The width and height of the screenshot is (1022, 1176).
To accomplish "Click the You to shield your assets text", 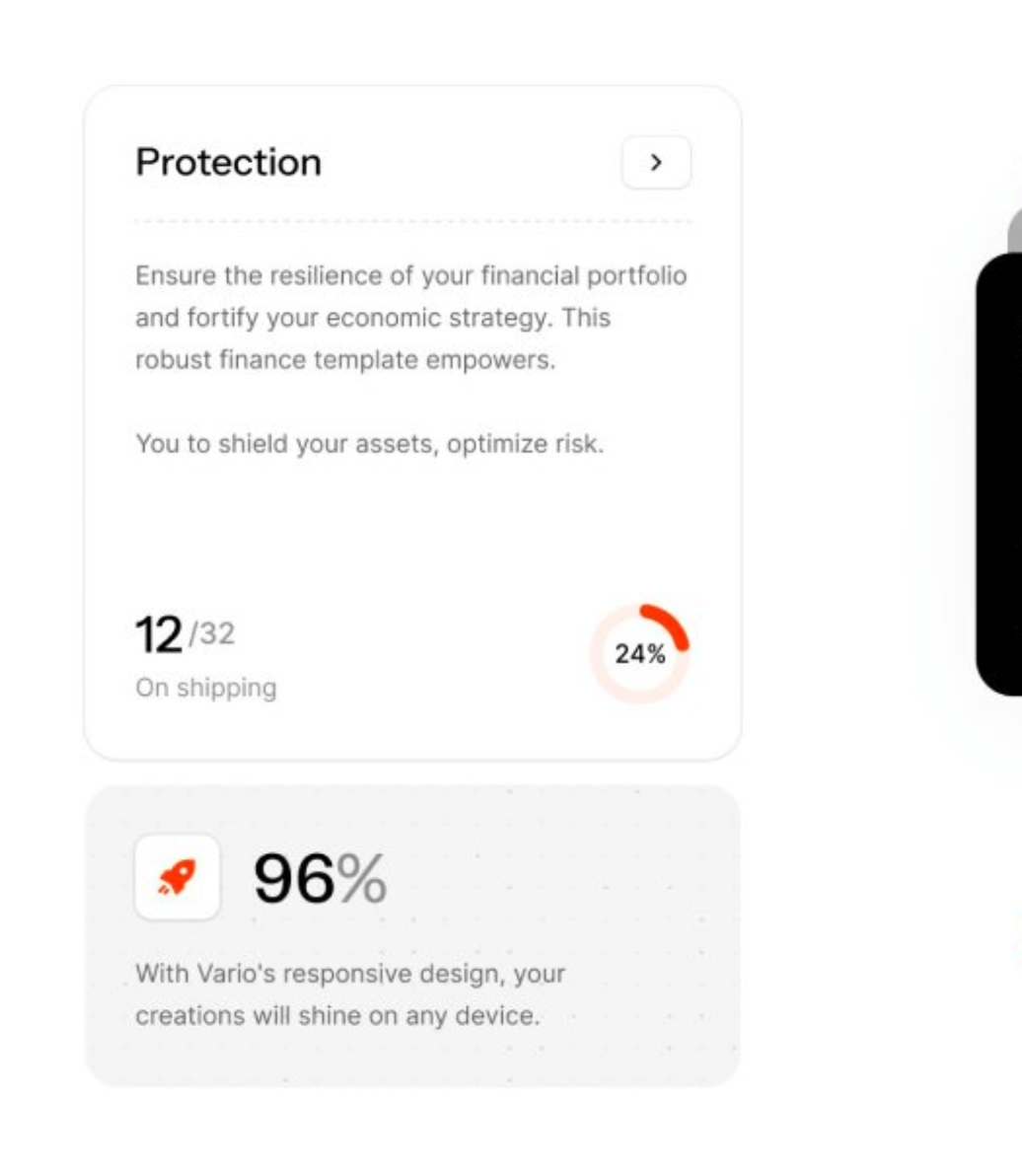I will click(369, 444).
